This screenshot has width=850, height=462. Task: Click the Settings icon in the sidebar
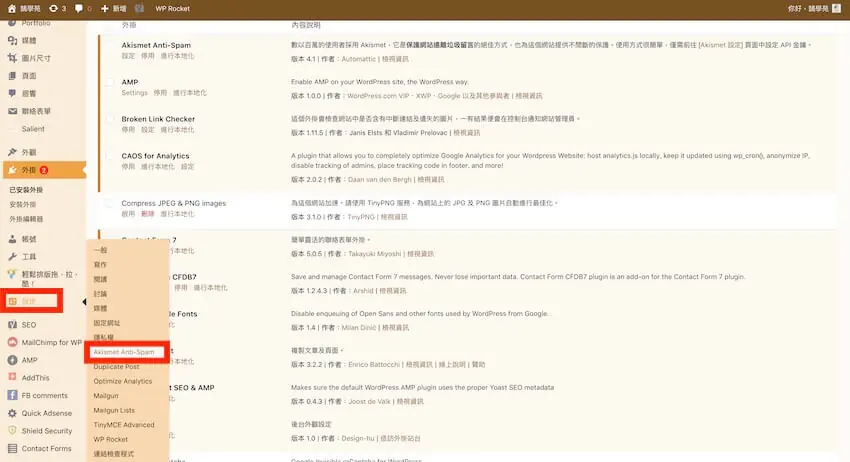click(12, 301)
